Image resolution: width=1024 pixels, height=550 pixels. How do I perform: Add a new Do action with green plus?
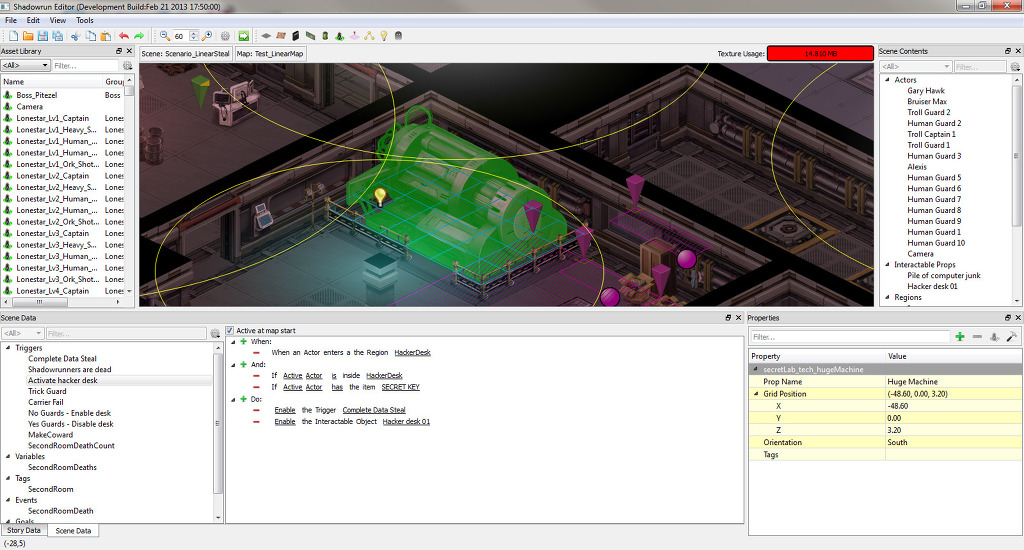click(244, 399)
